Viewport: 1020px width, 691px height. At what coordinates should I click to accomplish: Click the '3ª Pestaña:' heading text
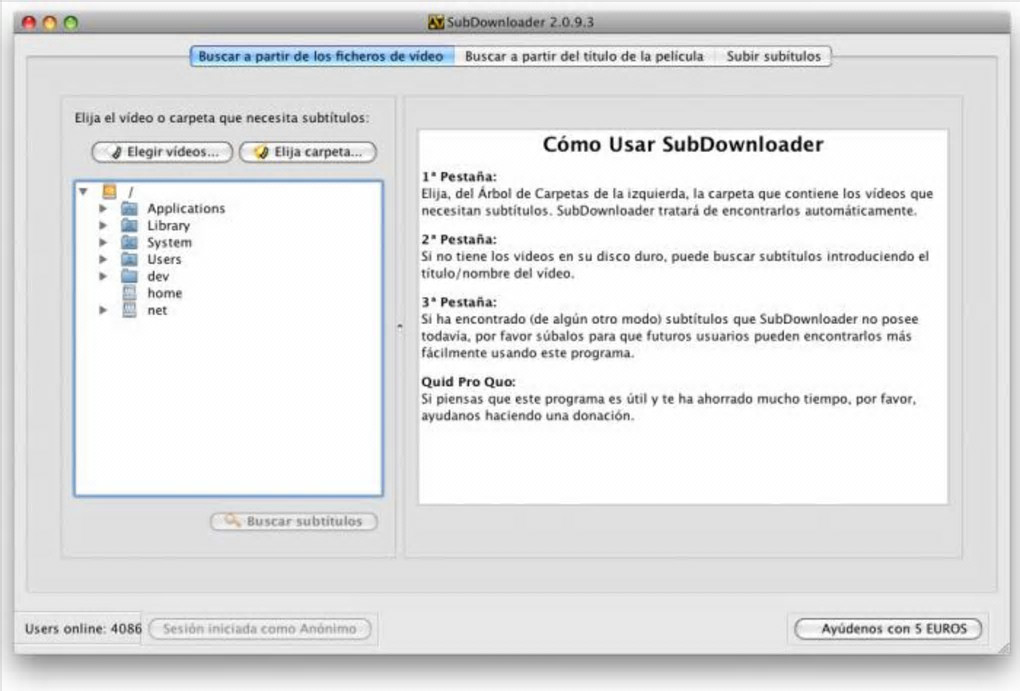pyautogui.click(x=459, y=302)
